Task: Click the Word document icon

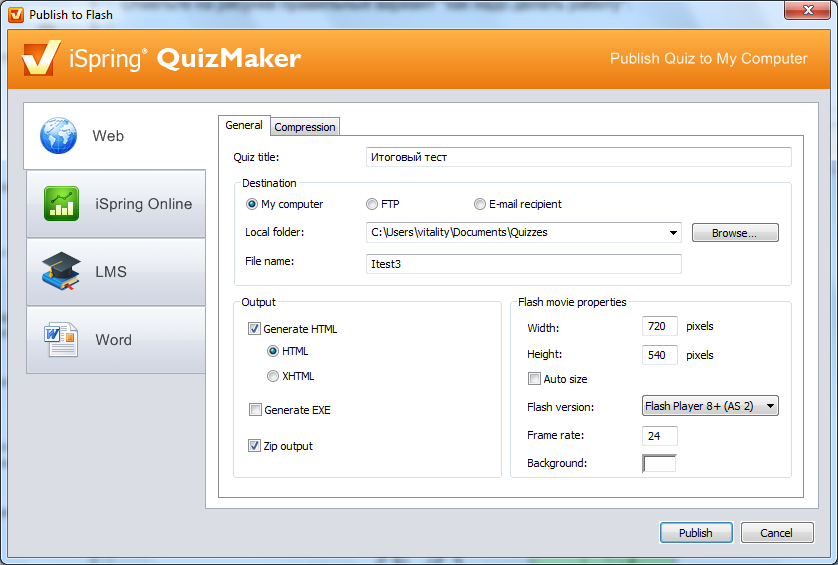Action: (60, 339)
